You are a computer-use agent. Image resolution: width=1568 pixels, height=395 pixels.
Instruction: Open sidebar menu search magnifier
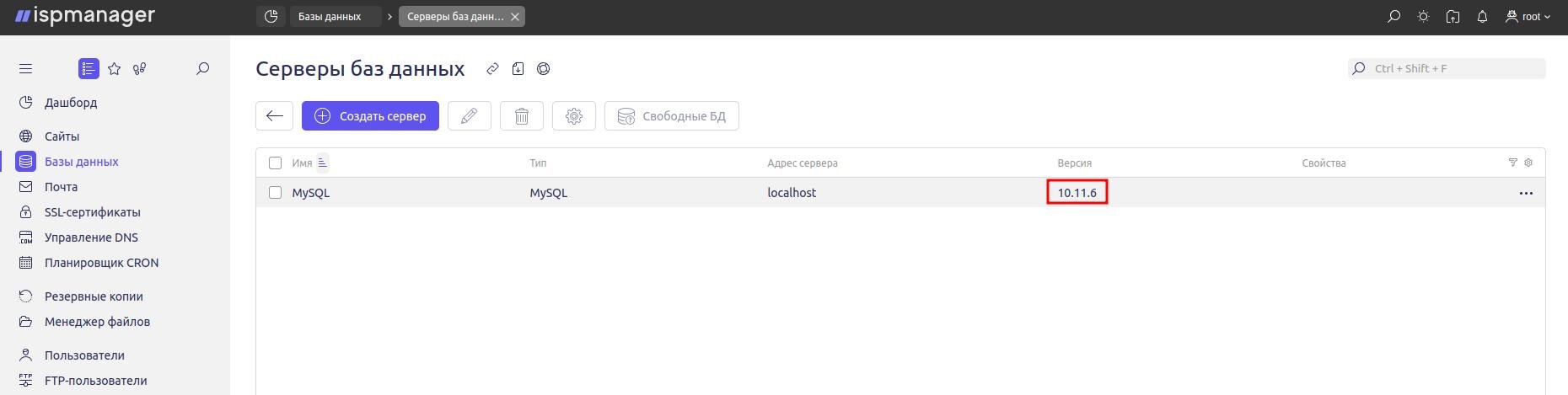click(x=202, y=69)
